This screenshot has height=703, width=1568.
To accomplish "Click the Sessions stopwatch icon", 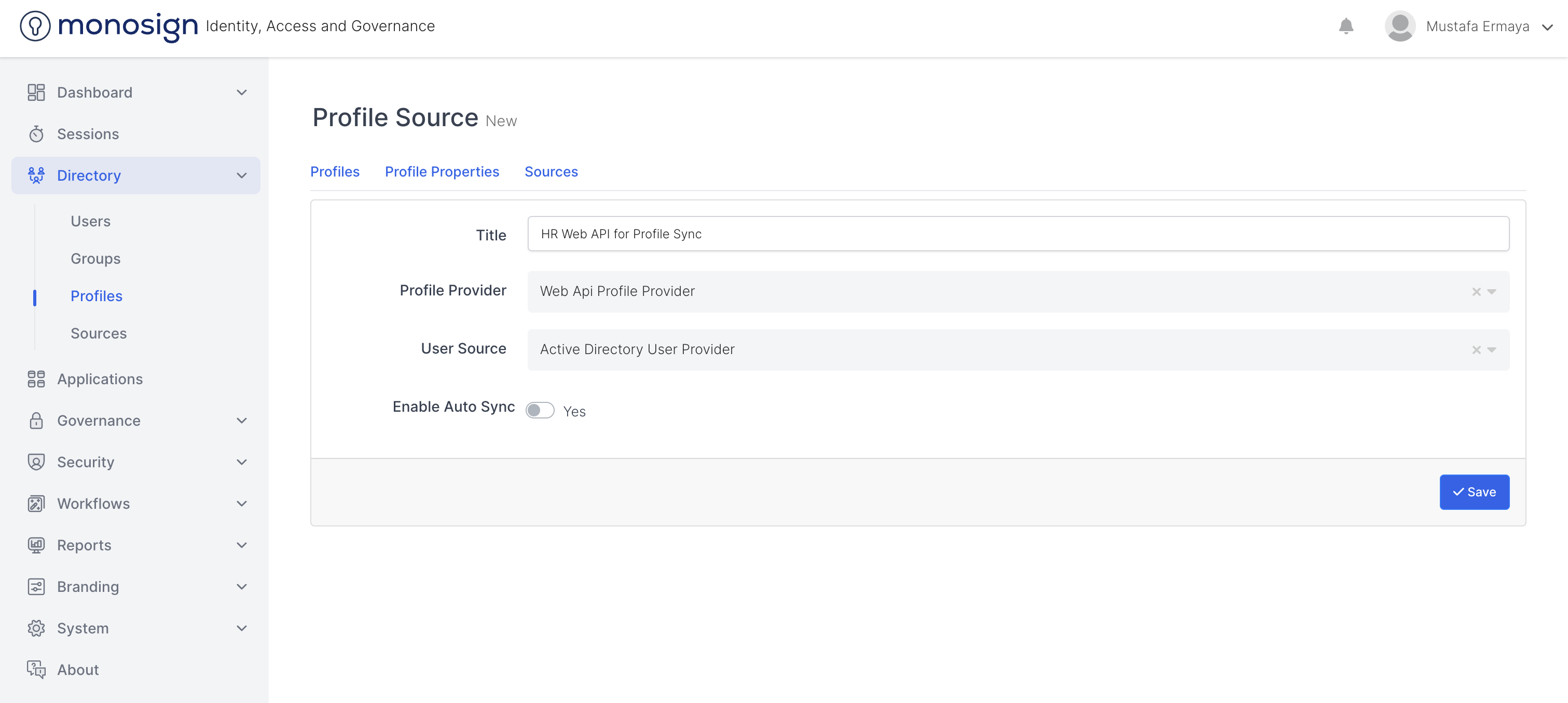I will [36, 133].
